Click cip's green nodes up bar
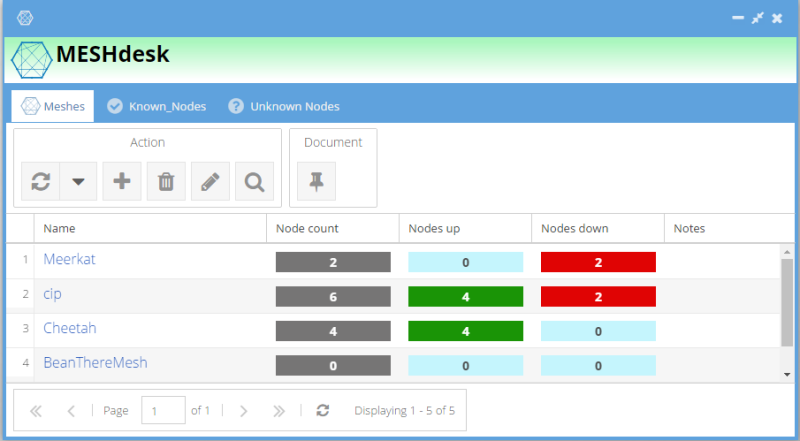The image size is (800, 441). coord(465,297)
